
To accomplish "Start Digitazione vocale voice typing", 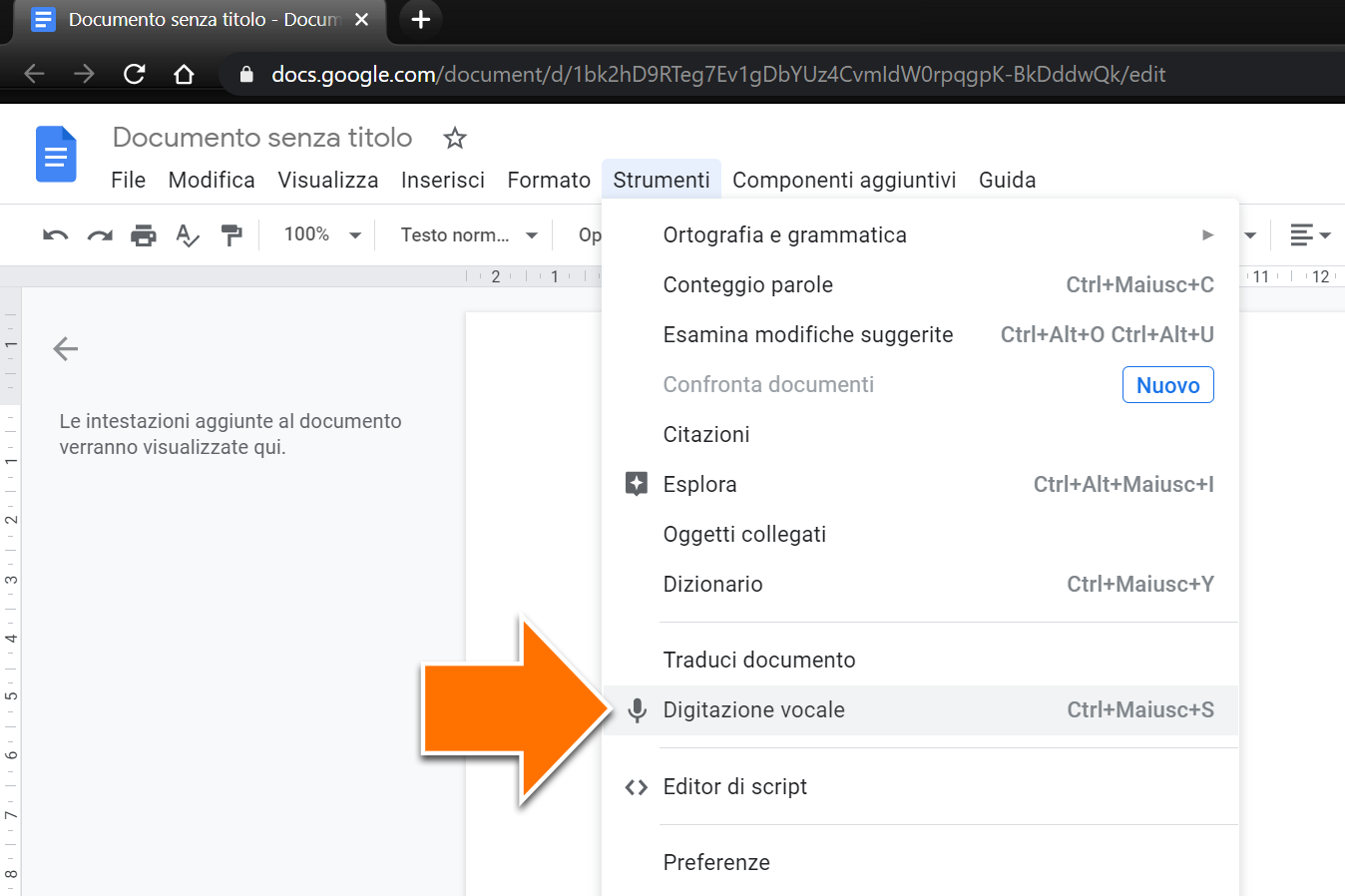I will click(x=920, y=709).
